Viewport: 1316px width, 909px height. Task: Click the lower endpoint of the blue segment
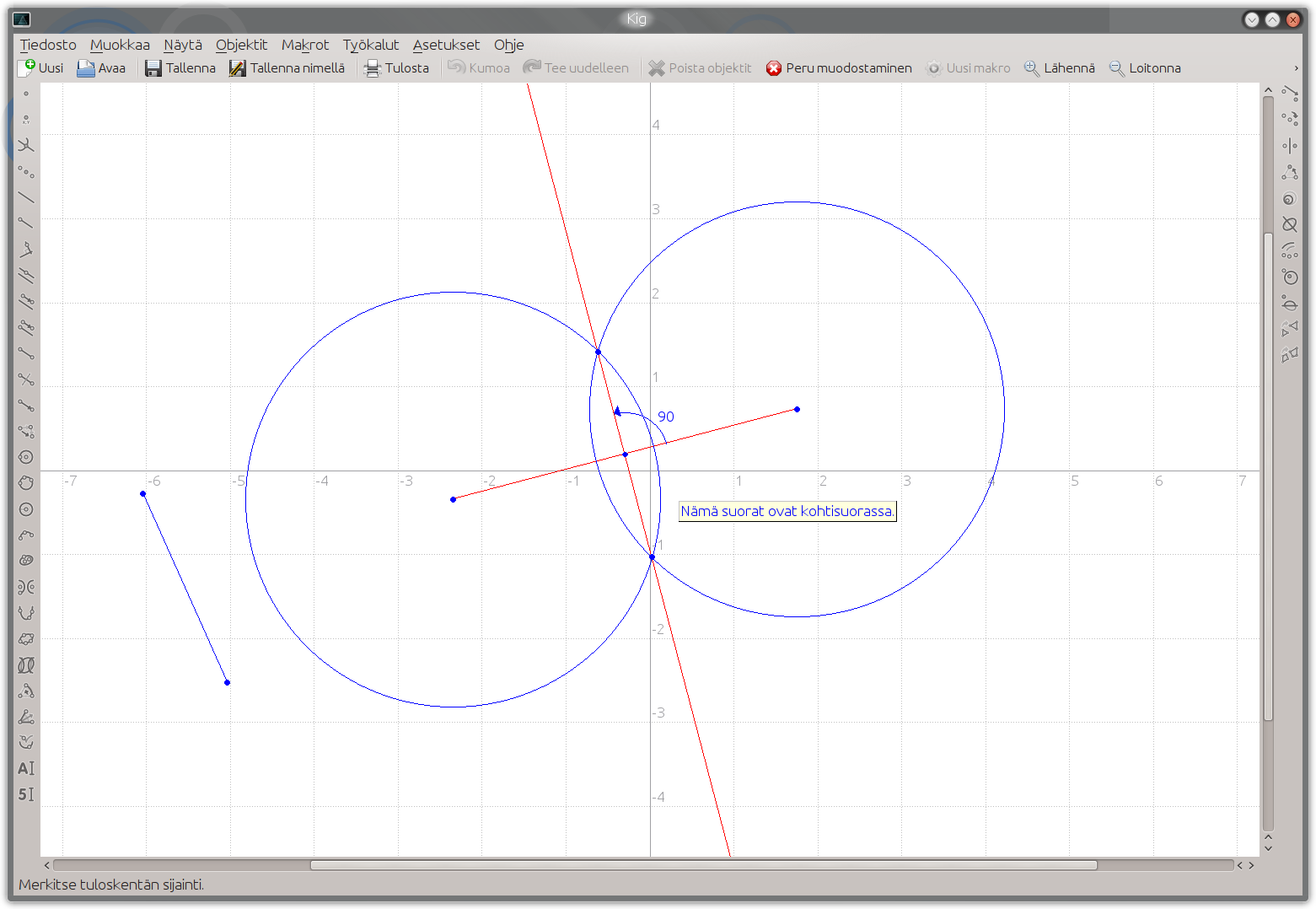point(228,682)
